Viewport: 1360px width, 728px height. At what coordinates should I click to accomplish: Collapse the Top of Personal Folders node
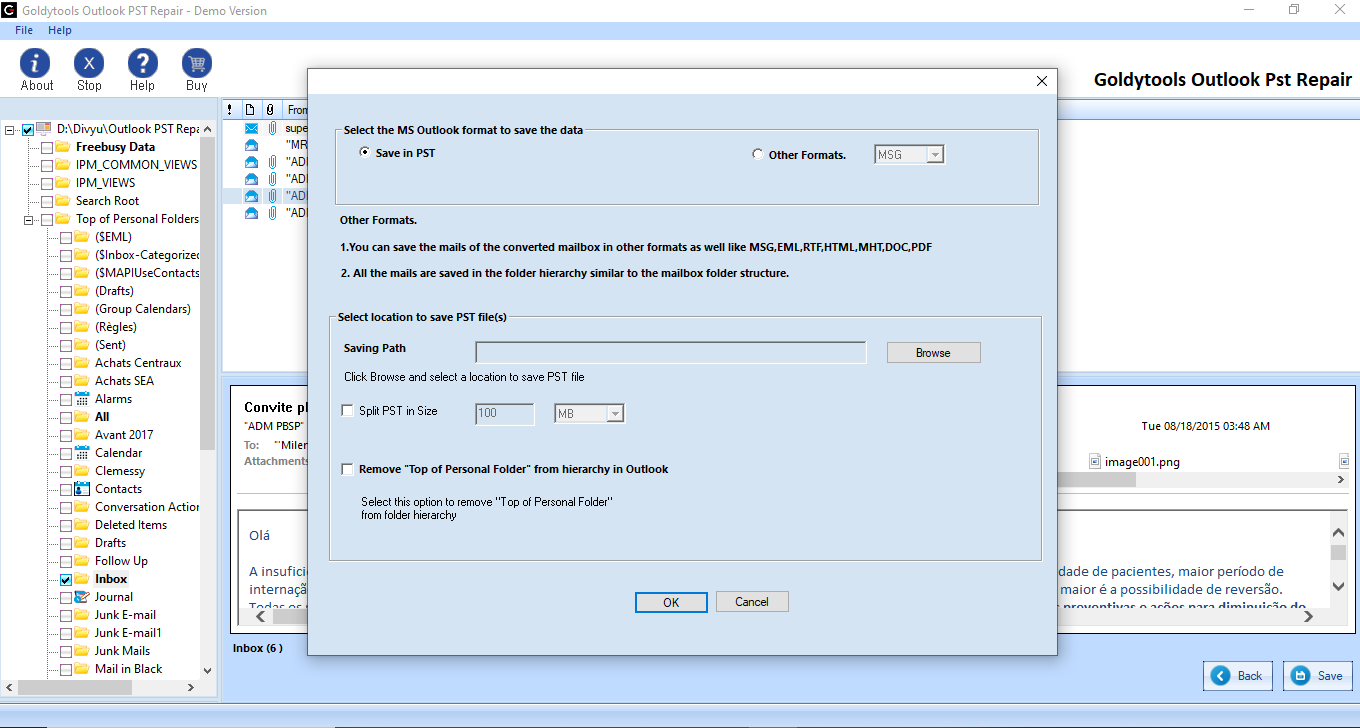coord(30,219)
